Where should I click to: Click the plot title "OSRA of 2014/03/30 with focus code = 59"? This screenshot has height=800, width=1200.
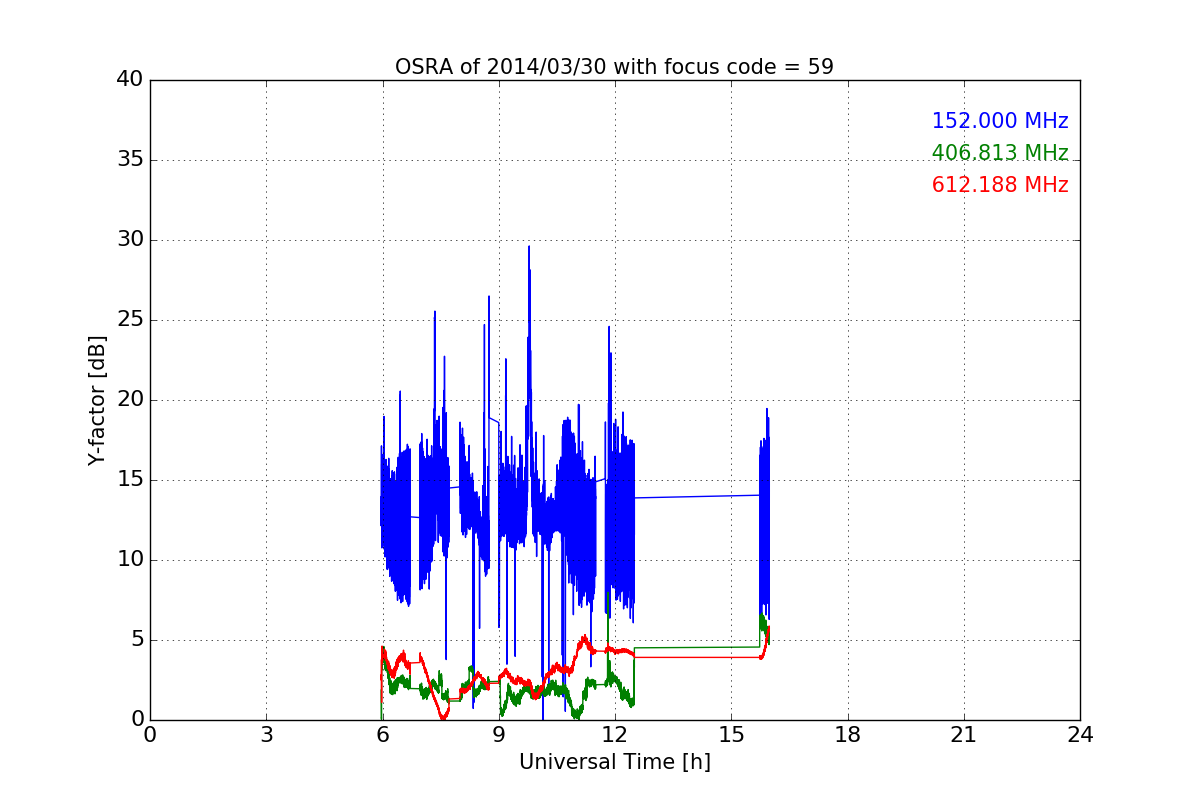614,67
